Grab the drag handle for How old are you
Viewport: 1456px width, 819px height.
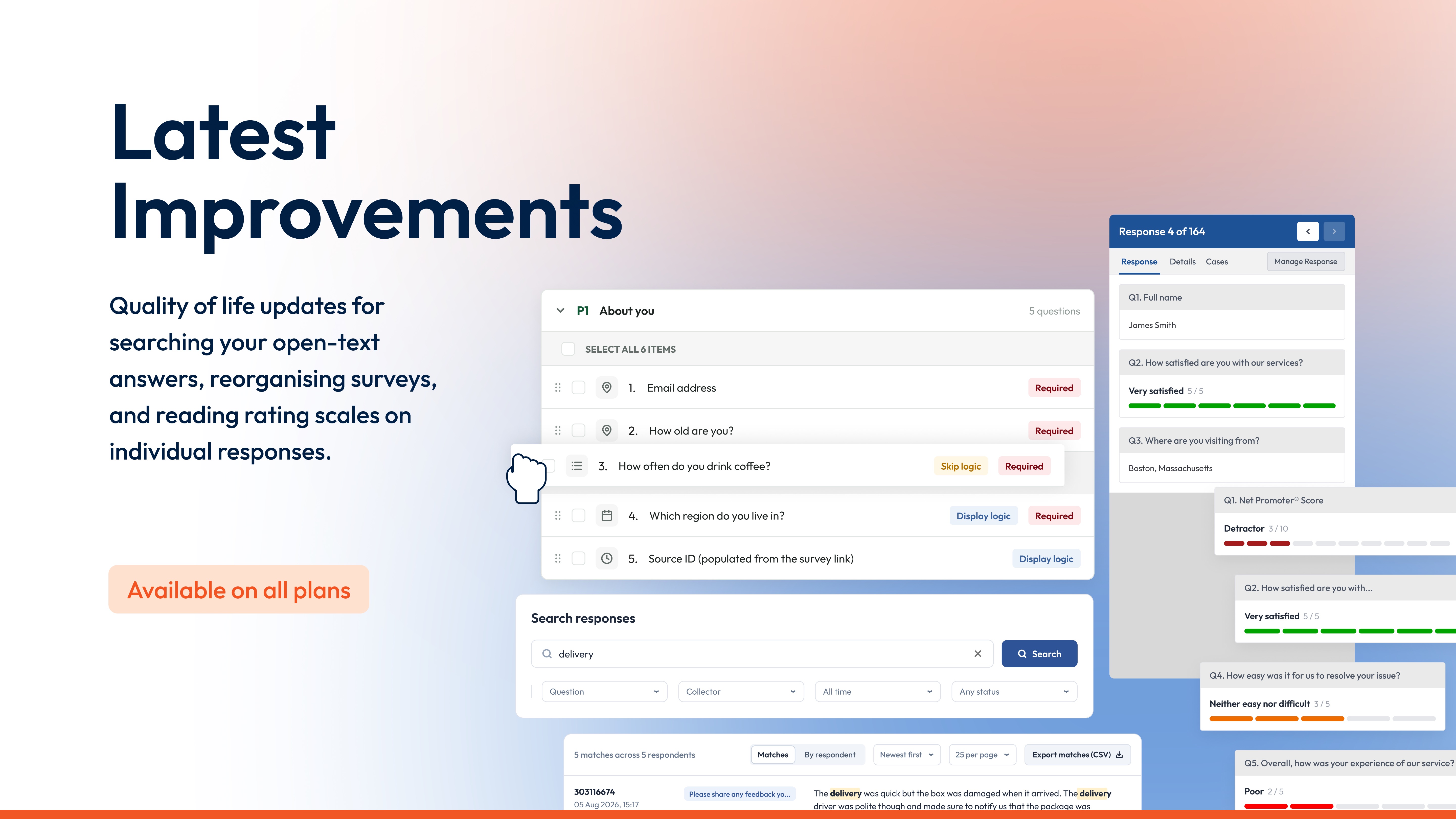point(558,431)
